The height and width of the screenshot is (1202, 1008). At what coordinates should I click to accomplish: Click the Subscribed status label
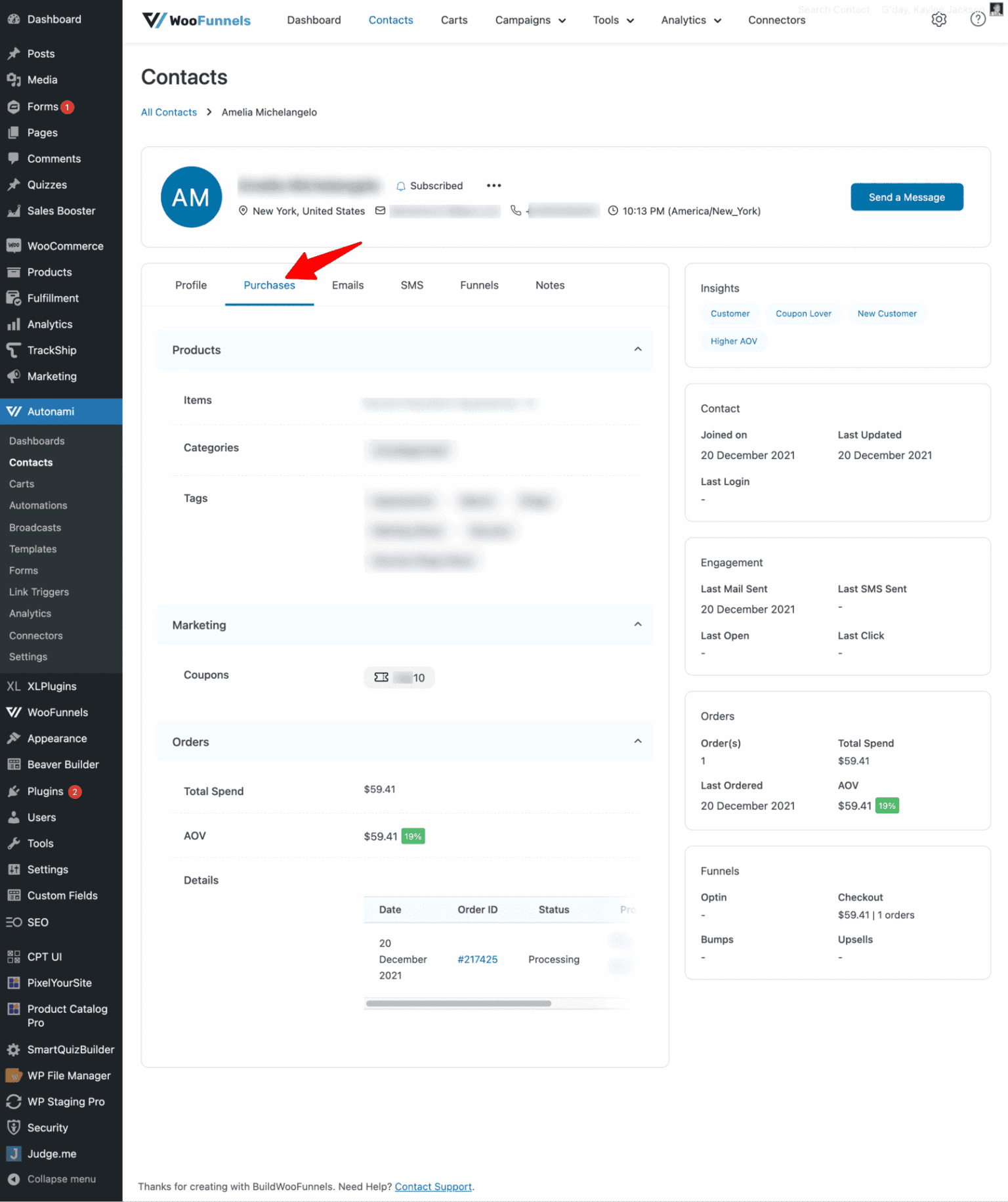point(430,186)
